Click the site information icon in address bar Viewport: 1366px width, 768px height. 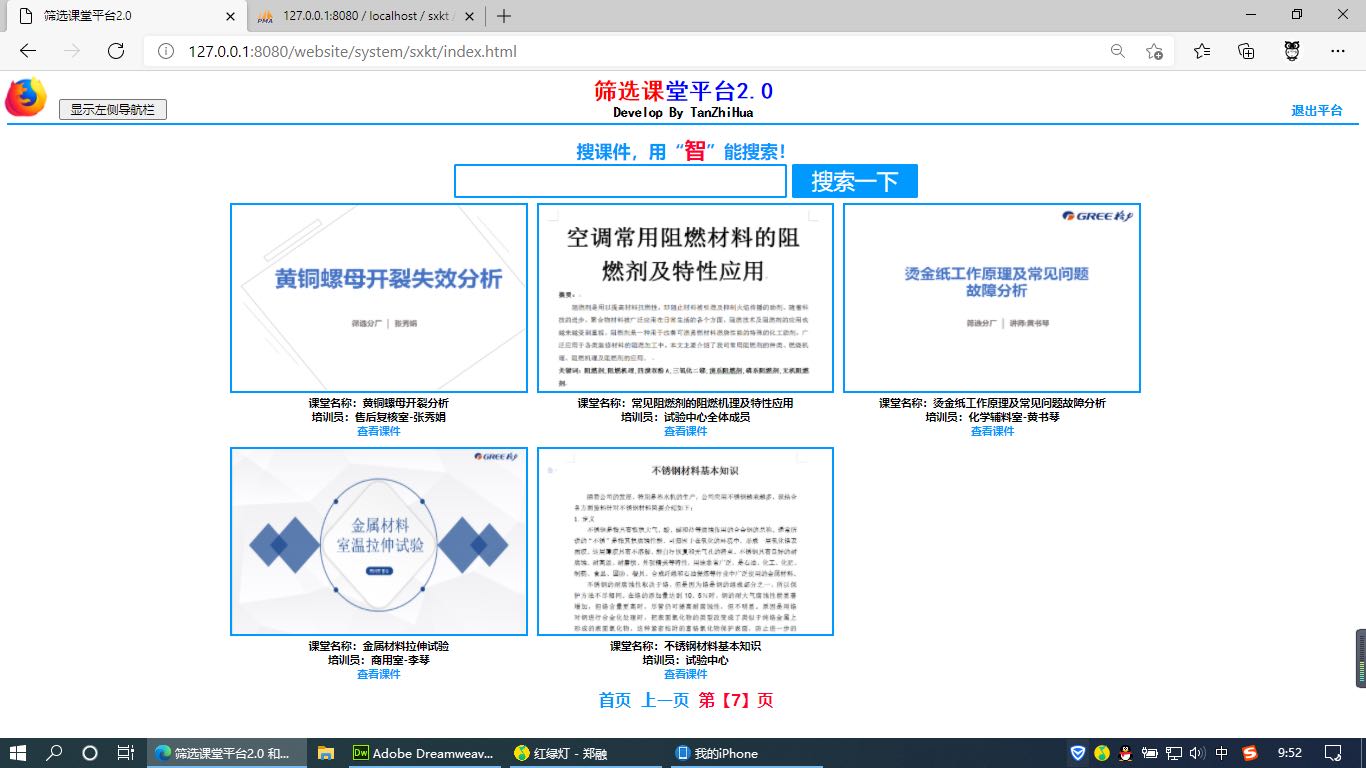167,51
